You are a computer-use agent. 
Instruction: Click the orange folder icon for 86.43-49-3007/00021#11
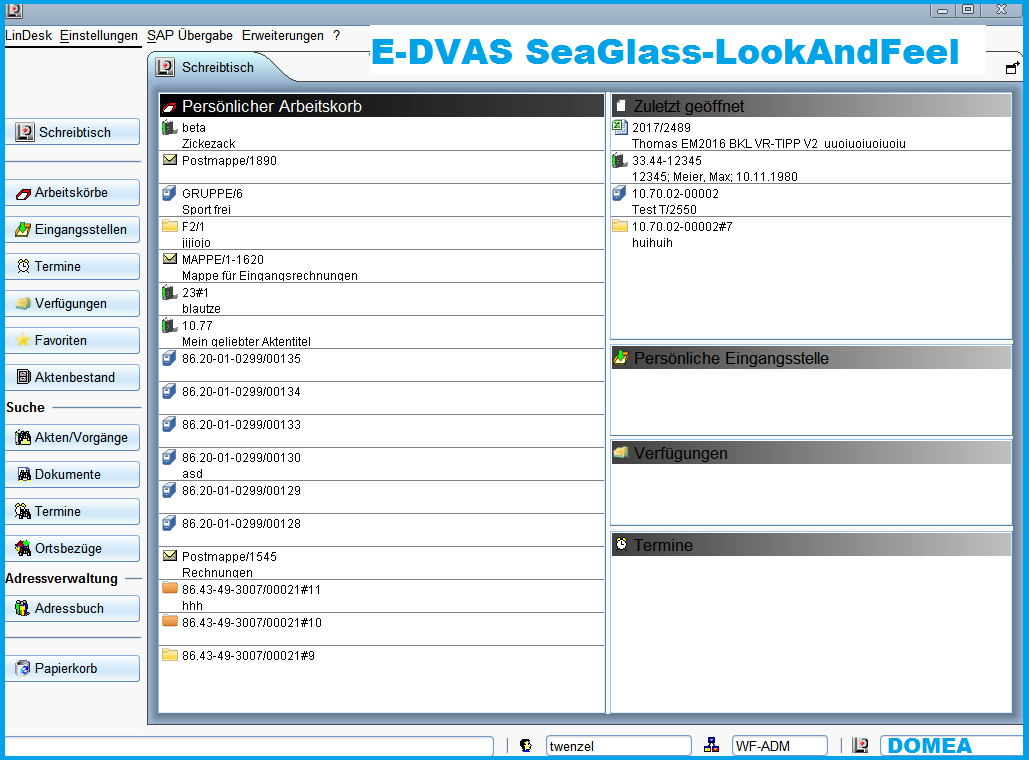(169, 589)
